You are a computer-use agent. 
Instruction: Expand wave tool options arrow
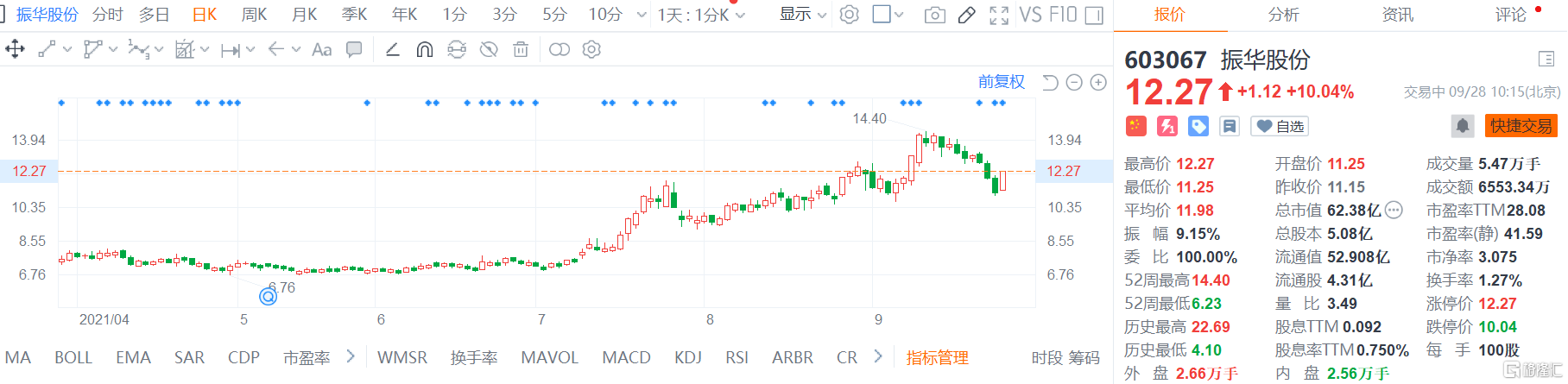click(159, 49)
